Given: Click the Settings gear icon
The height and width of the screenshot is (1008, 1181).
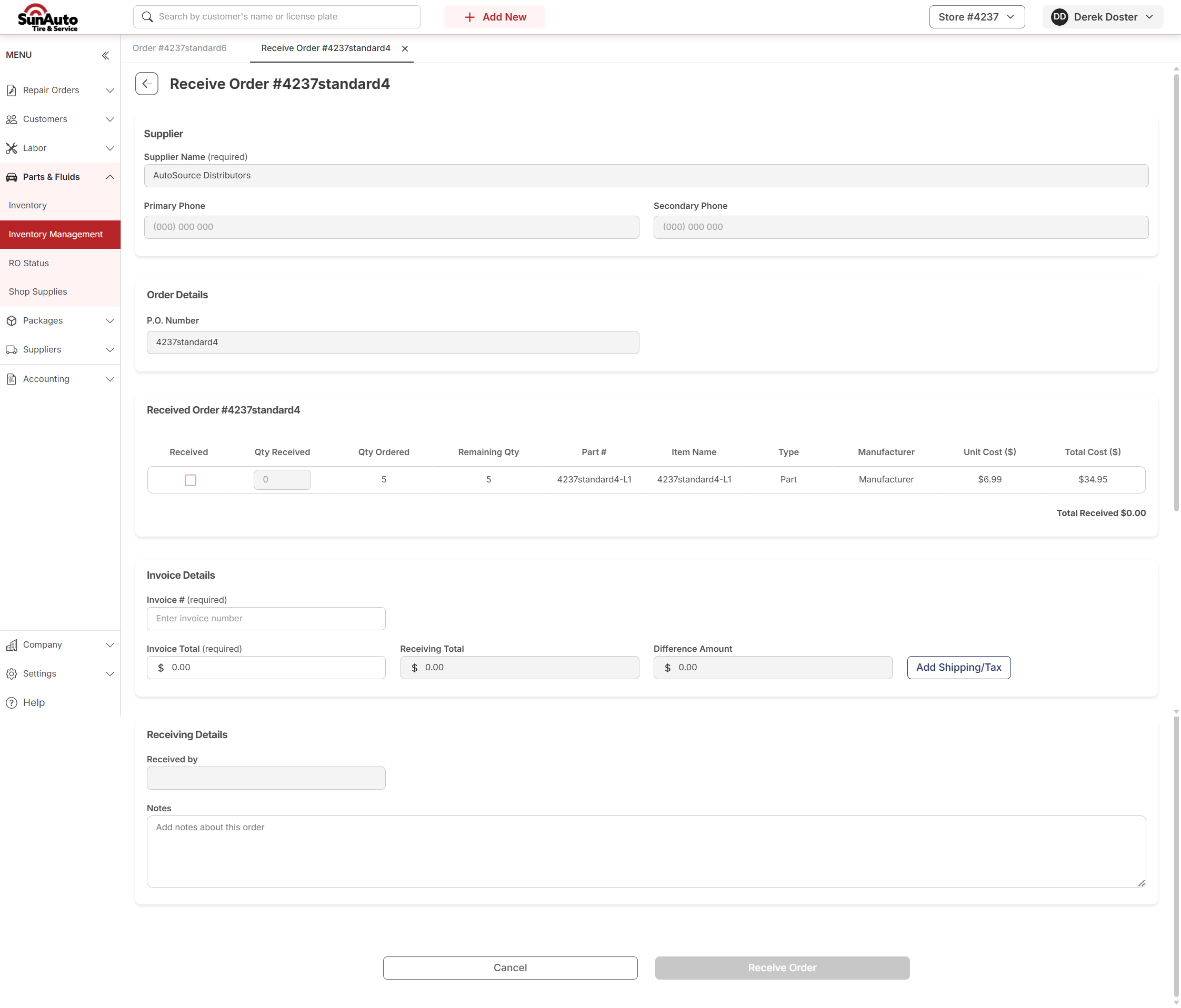Looking at the screenshot, I should pyautogui.click(x=12, y=673).
